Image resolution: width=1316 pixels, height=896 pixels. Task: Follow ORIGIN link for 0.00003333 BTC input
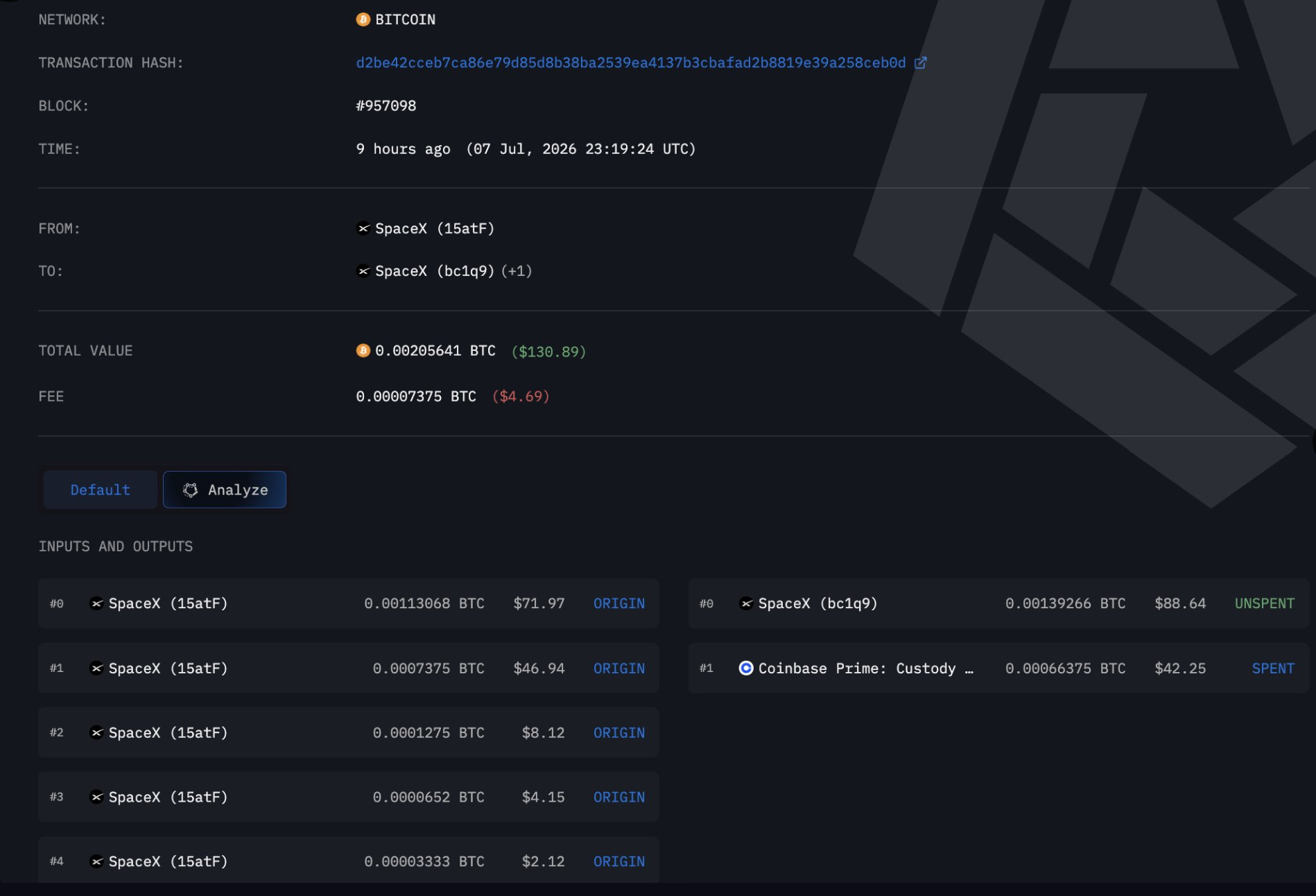click(619, 861)
